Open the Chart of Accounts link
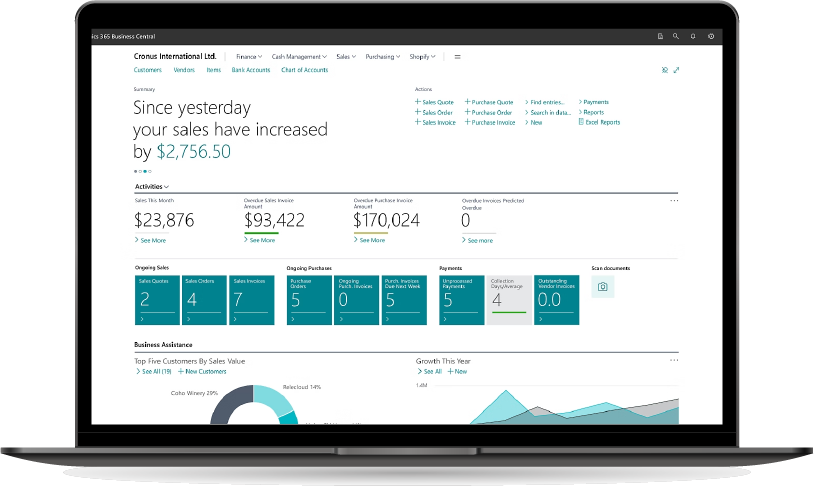 point(305,70)
